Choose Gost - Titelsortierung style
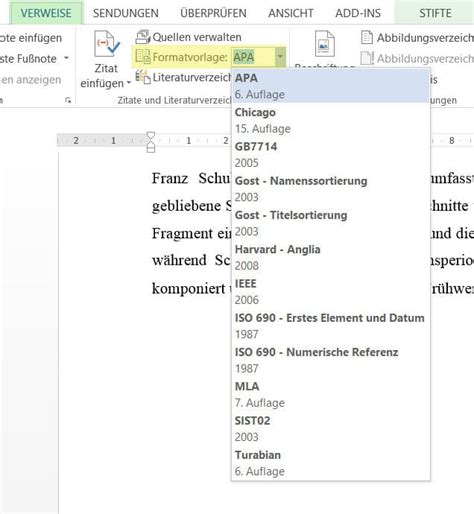This screenshot has width=474, height=514. (x=331, y=223)
